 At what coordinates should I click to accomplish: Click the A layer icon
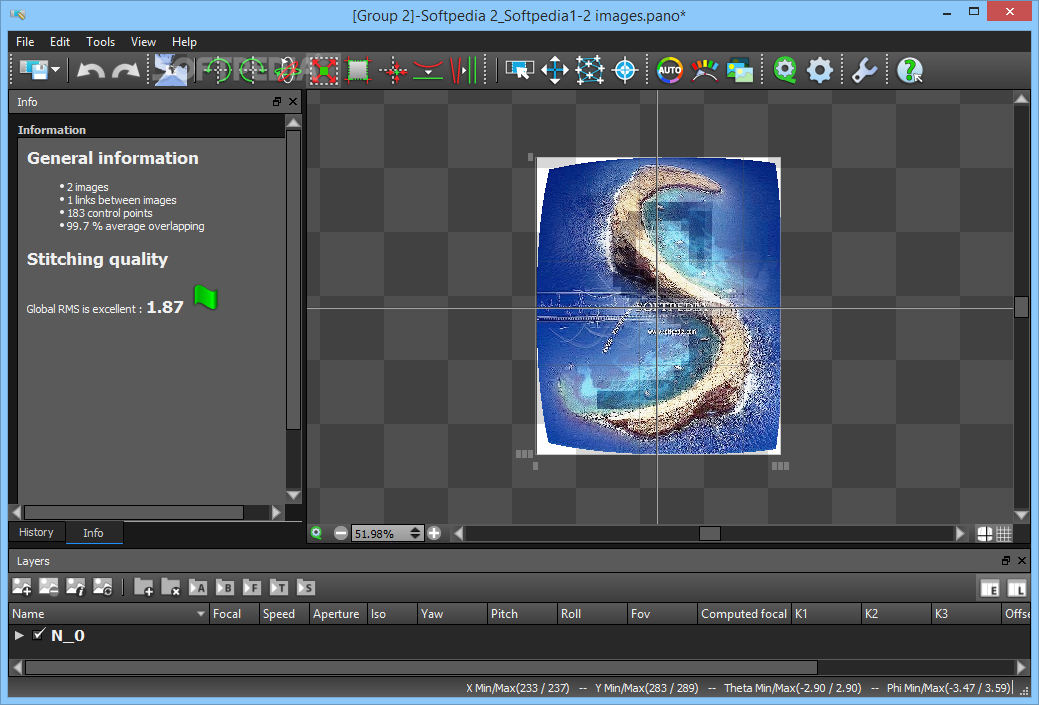[x=198, y=587]
